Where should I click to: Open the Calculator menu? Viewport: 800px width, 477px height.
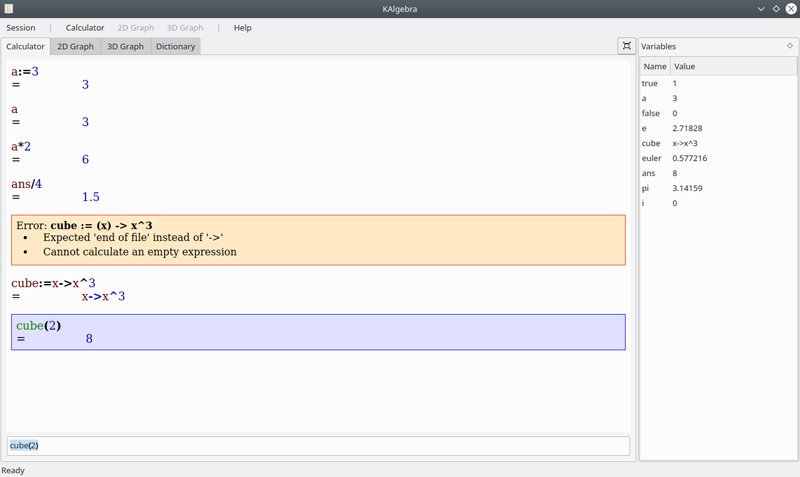click(x=85, y=28)
